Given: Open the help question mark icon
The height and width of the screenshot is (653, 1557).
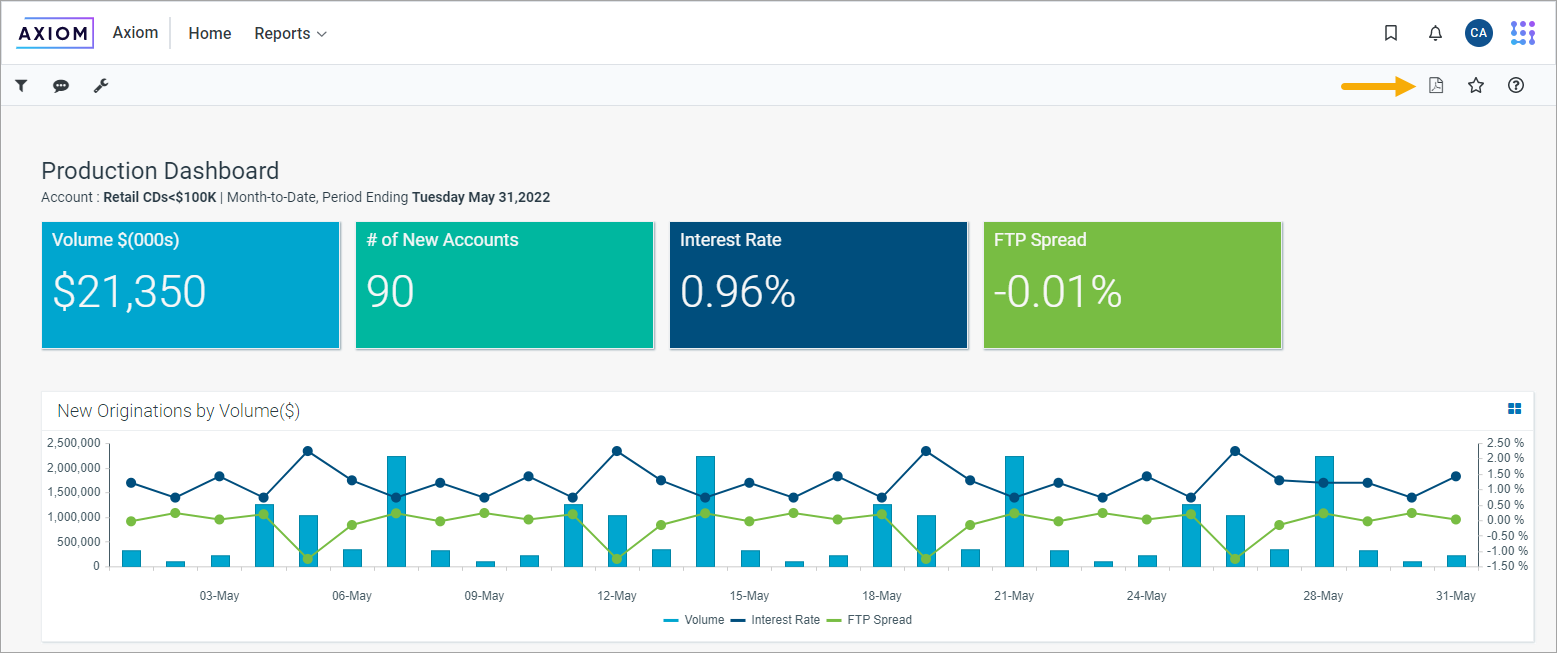Looking at the screenshot, I should (1516, 86).
